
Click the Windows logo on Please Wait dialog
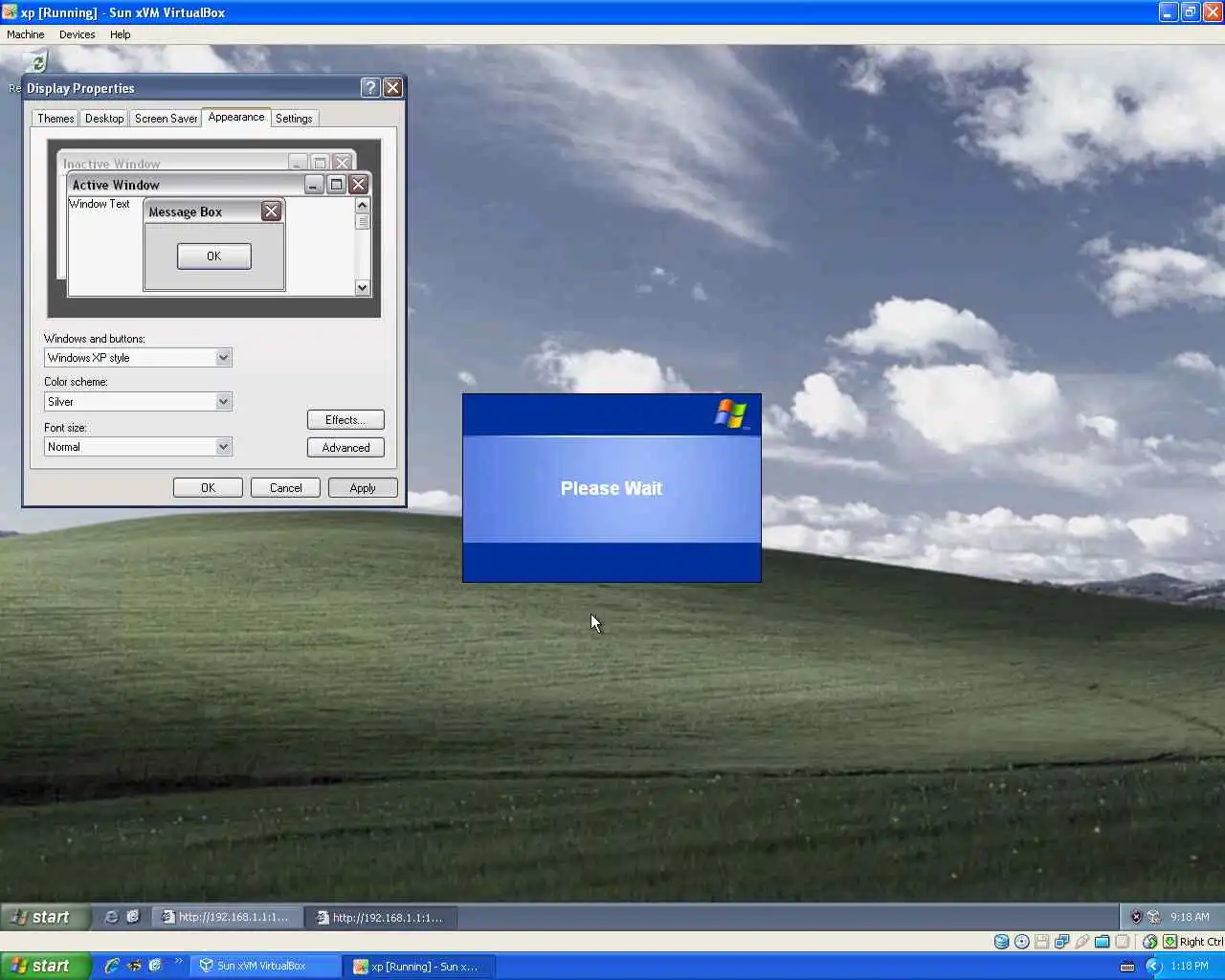coord(730,414)
